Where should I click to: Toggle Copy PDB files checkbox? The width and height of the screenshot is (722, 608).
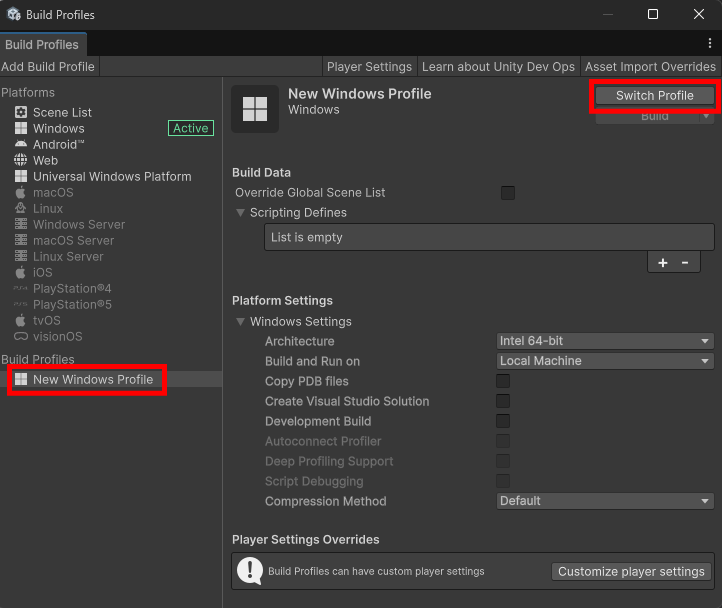(x=503, y=381)
